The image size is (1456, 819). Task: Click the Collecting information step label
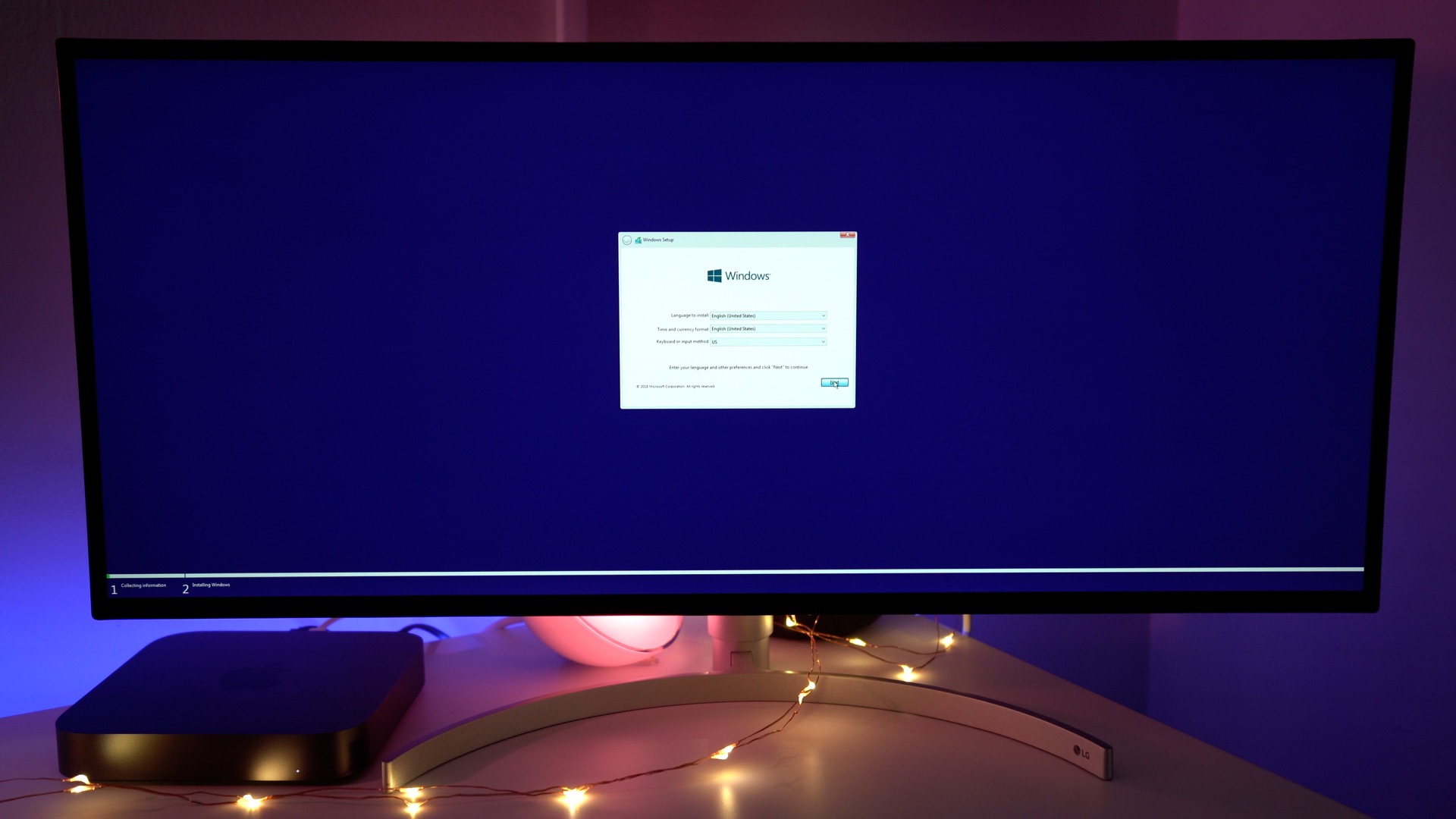pos(143,585)
